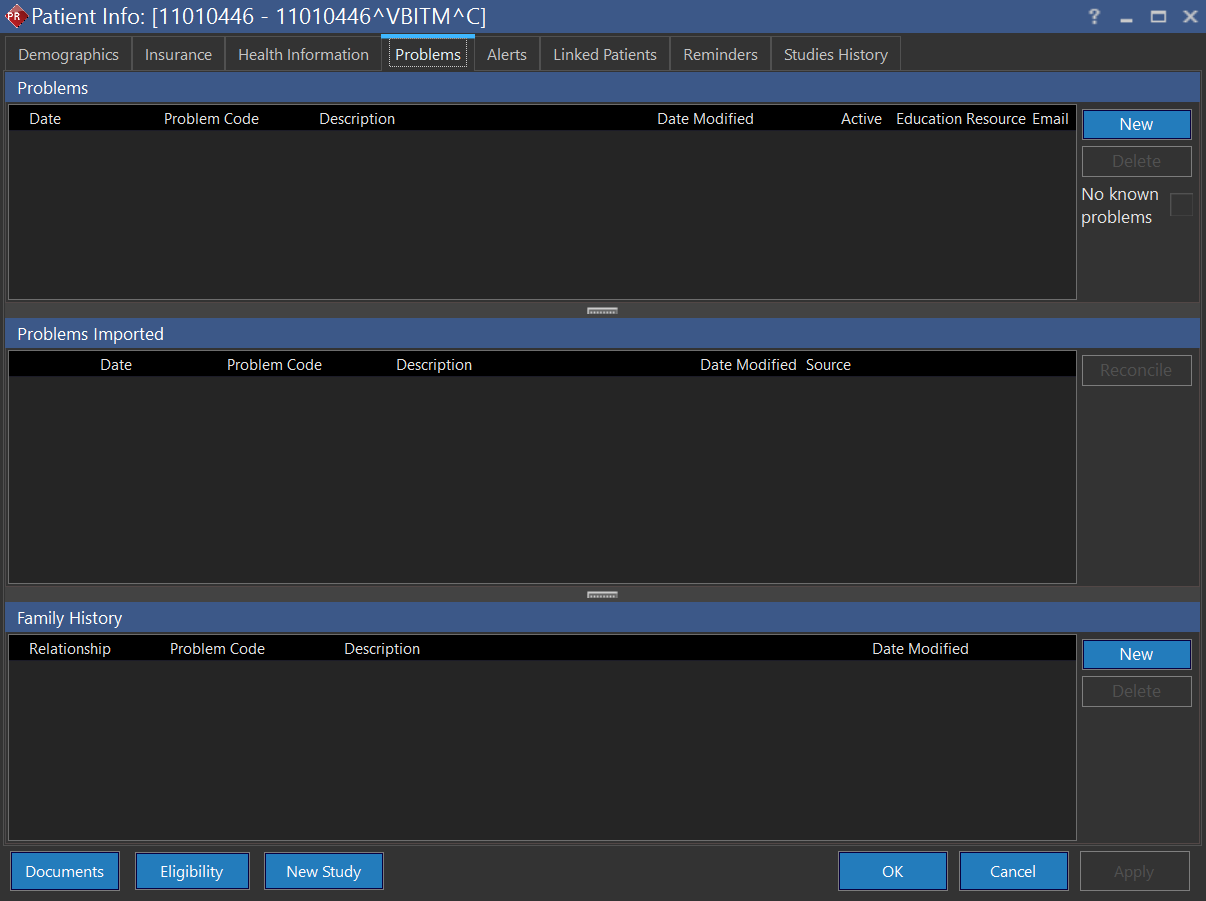Select the Health Information tab

(x=303, y=54)
